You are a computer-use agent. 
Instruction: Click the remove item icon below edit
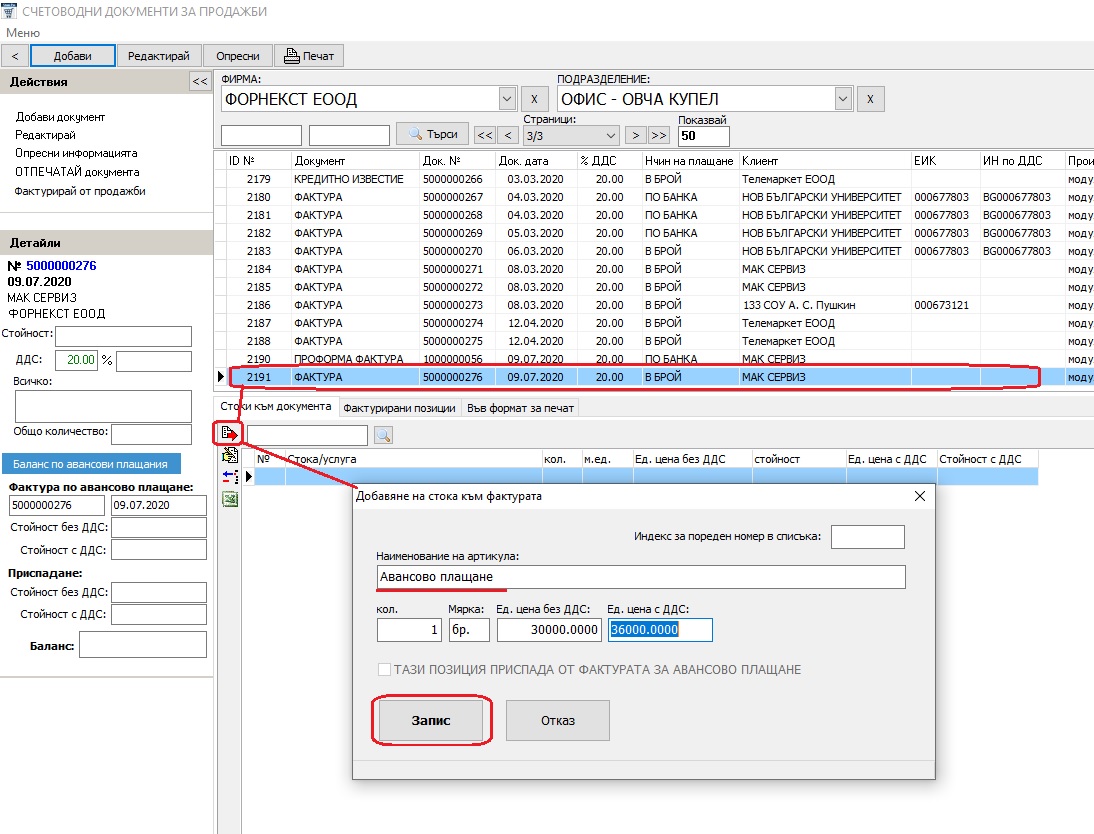click(229, 477)
